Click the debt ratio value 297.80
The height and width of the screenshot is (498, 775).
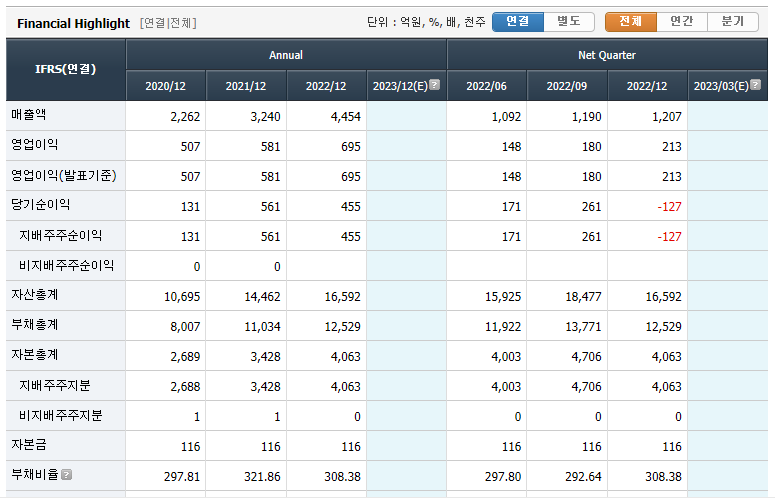[503, 477]
